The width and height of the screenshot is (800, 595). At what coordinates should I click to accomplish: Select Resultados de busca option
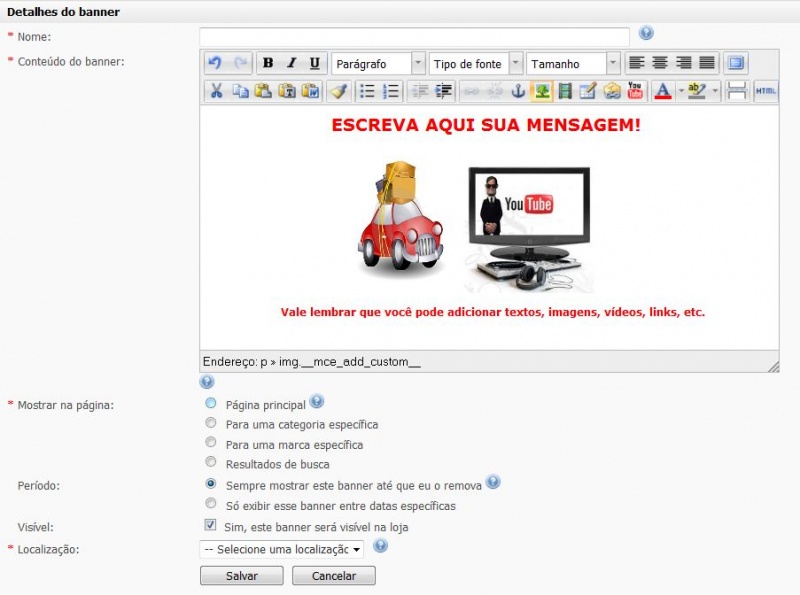point(211,462)
